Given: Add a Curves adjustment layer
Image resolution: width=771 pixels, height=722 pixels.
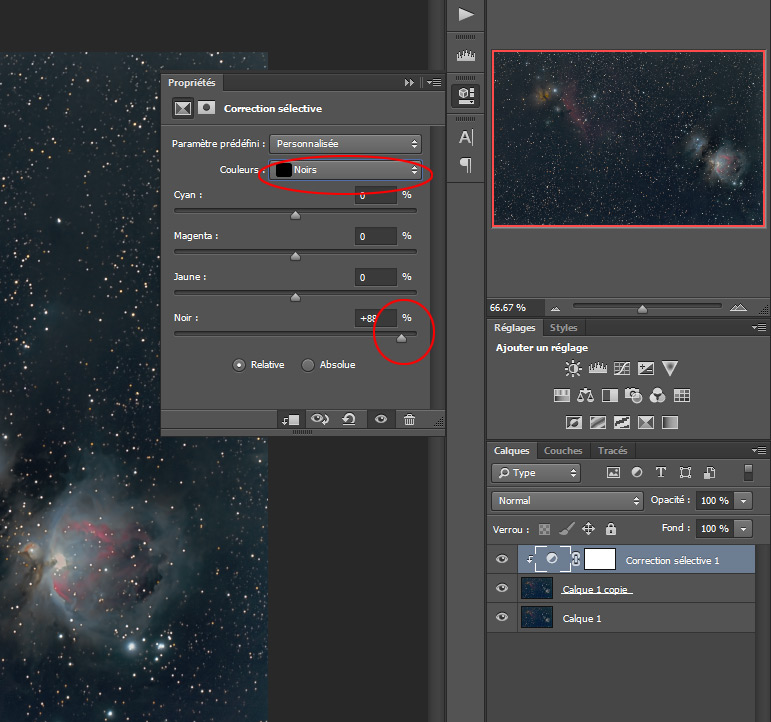Looking at the screenshot, I should (622, 368).
